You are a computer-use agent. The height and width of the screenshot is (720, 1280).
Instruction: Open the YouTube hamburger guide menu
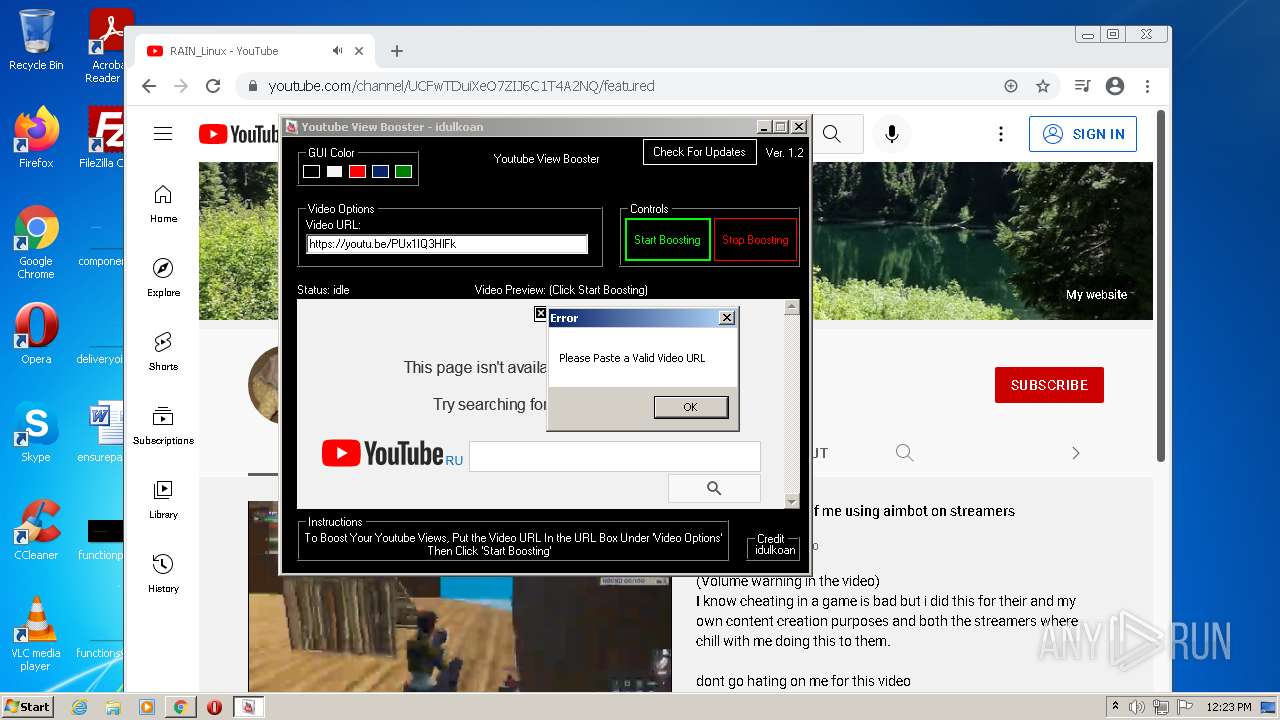(163, 134)
